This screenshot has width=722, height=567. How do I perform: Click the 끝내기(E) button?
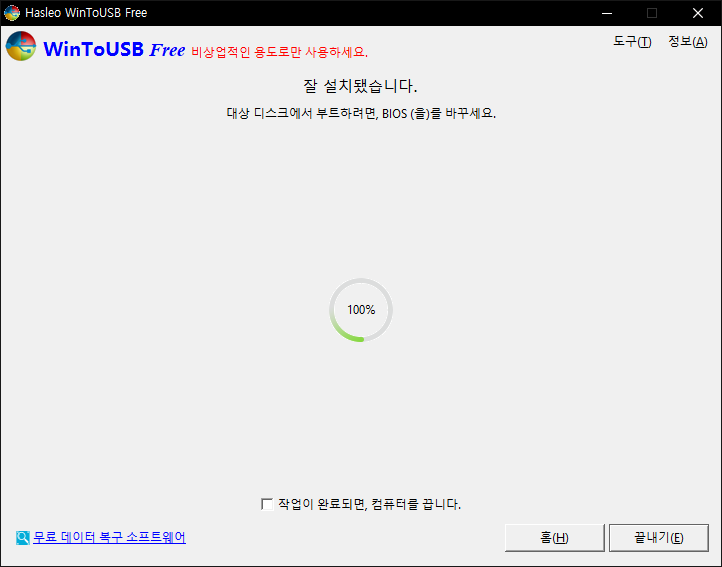pos(658,538)
